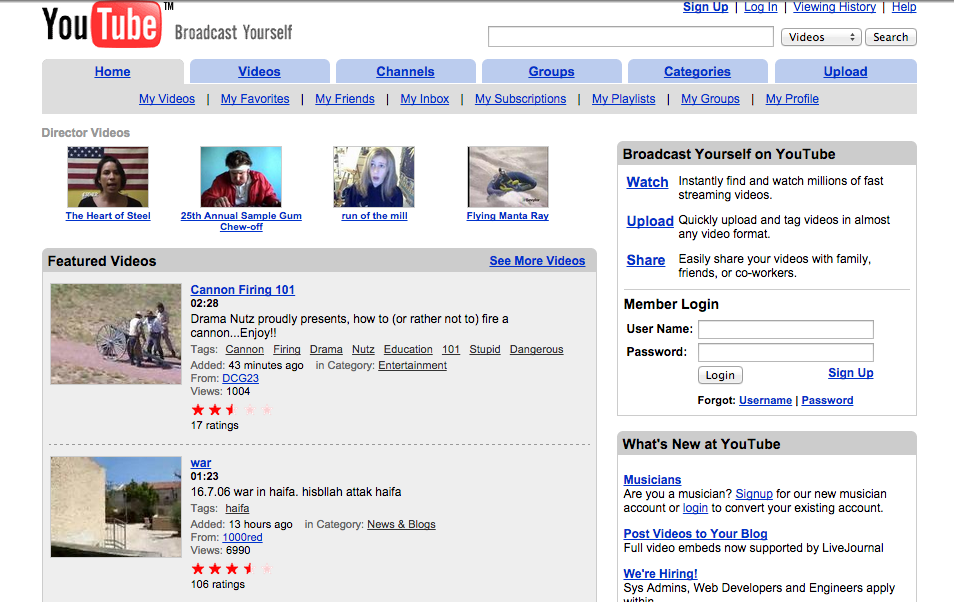This screenshot has width=954, height=602.
Task: Focus the top search text field
Action: click(630, 37)
